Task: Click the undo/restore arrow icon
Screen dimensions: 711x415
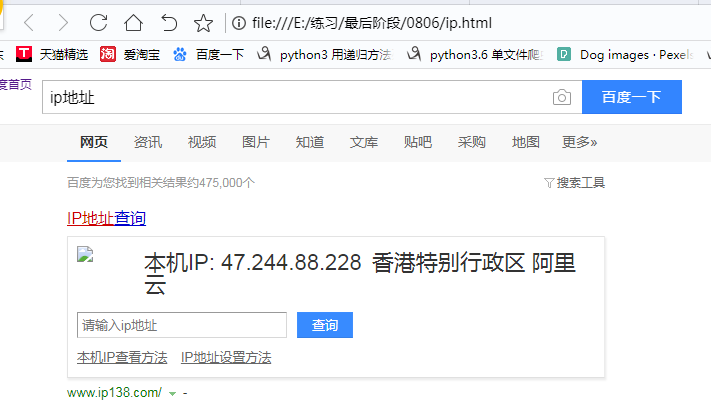Action: pyautogui.click(x=169, y=22)
